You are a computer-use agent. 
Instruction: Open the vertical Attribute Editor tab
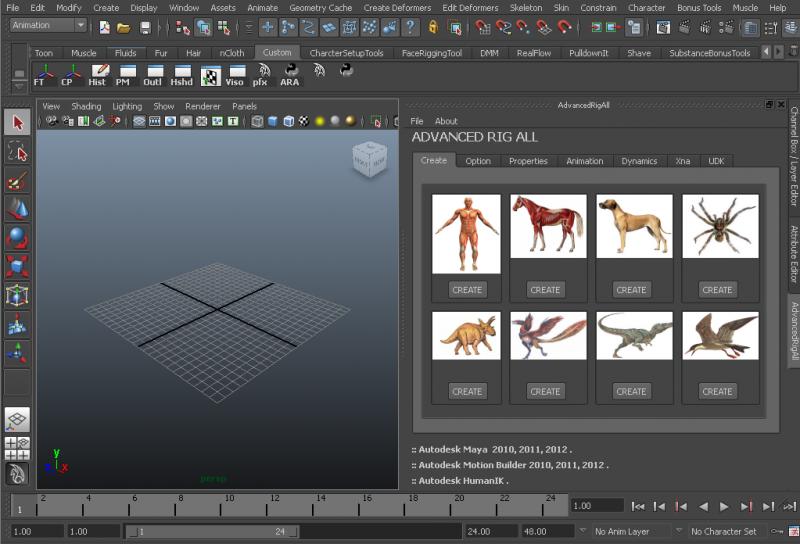pos(794,254)
